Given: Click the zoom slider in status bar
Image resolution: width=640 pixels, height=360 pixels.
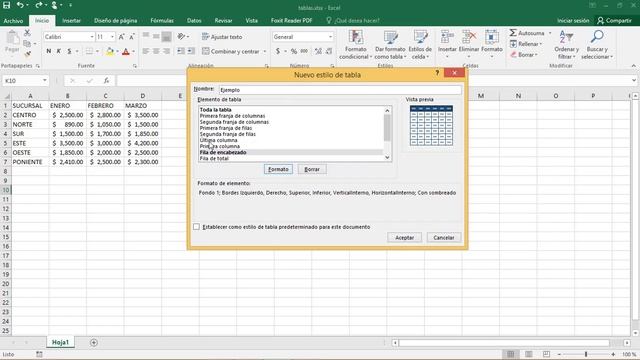Looking at the screenshot, I should (x=586, y=354).
